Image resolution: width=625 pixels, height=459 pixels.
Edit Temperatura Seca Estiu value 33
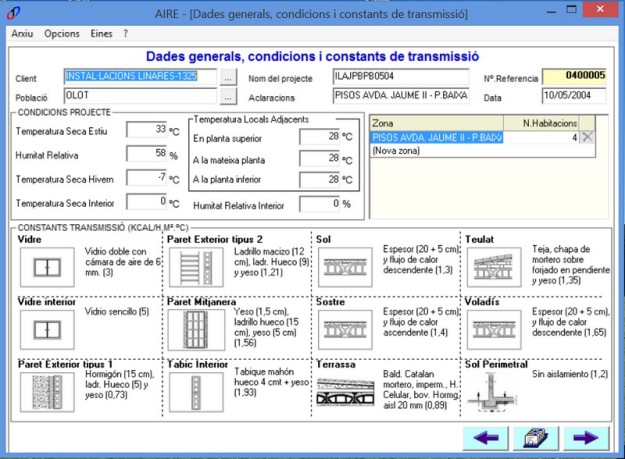[147, 130]
